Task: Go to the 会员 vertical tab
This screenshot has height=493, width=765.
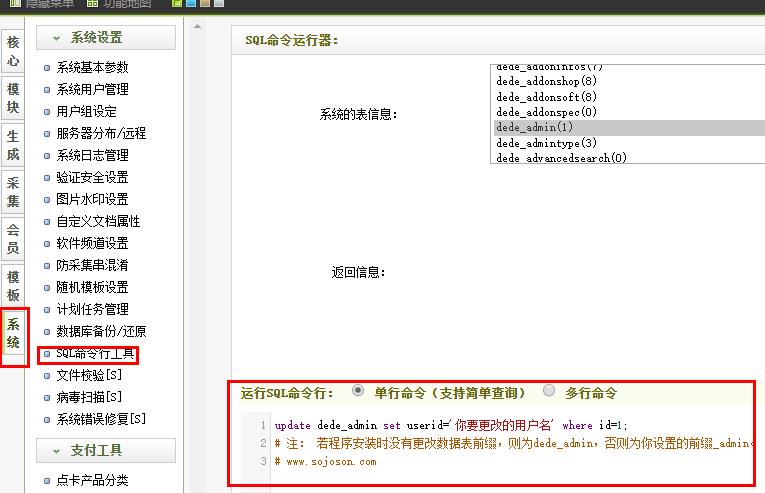Action: click(x=13, y=239)
